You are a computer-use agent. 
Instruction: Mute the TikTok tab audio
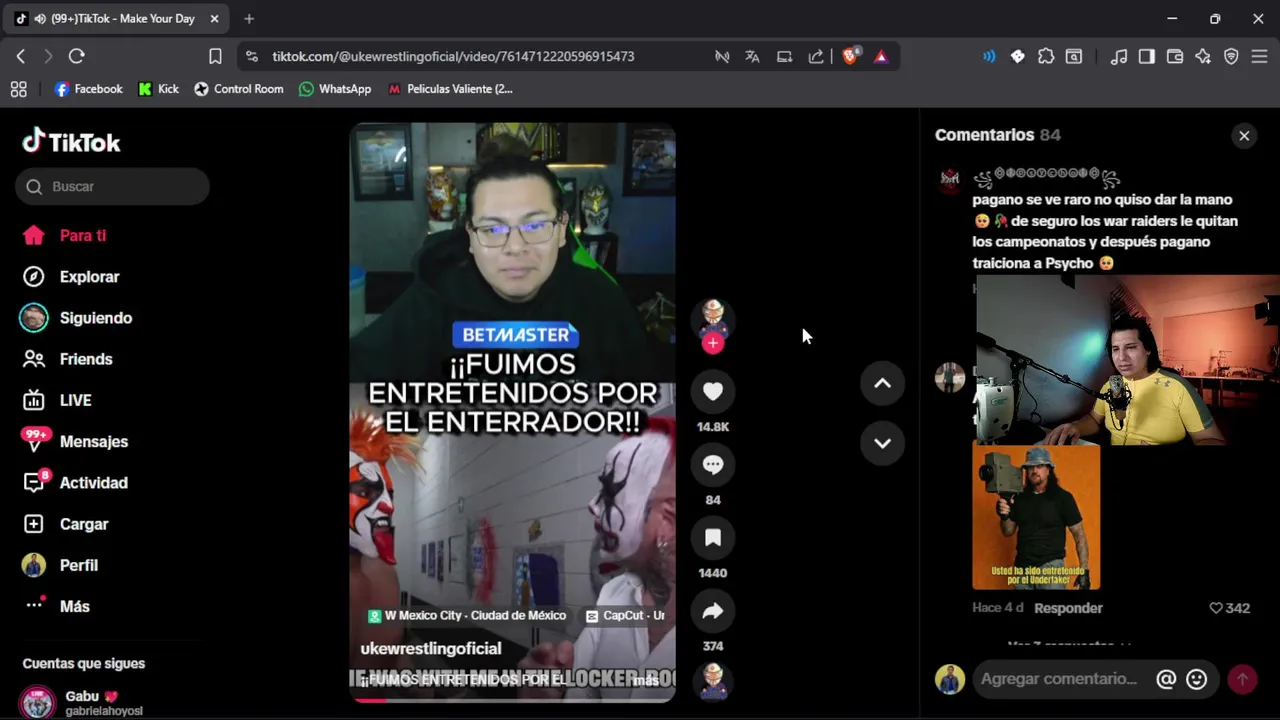(40, 19)
